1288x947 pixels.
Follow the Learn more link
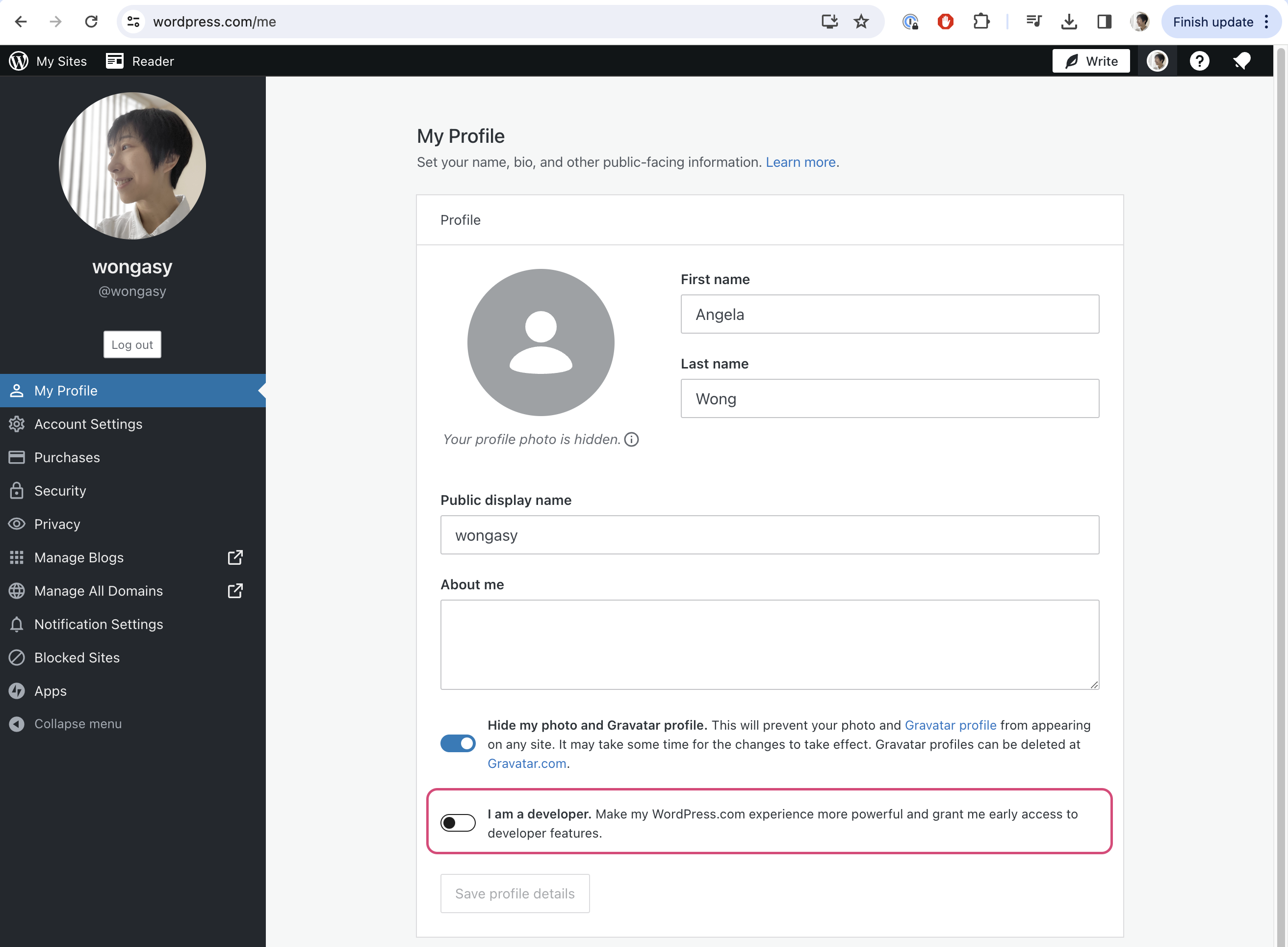tap(800, 162)
